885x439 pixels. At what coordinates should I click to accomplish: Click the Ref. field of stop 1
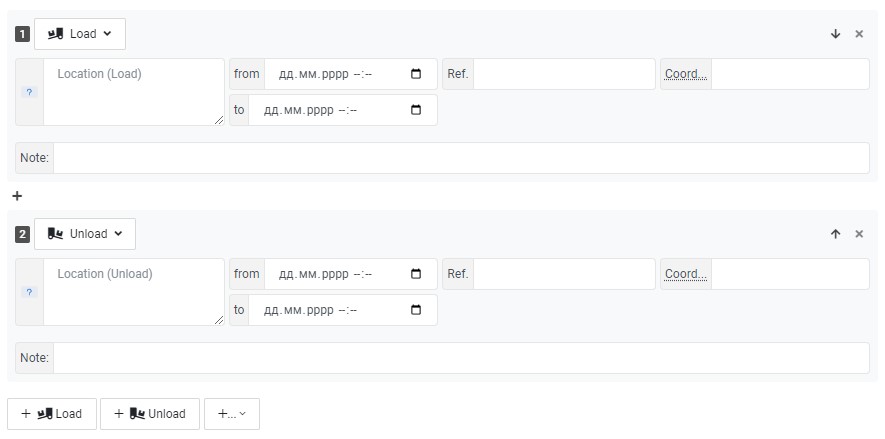pos(564,74)
